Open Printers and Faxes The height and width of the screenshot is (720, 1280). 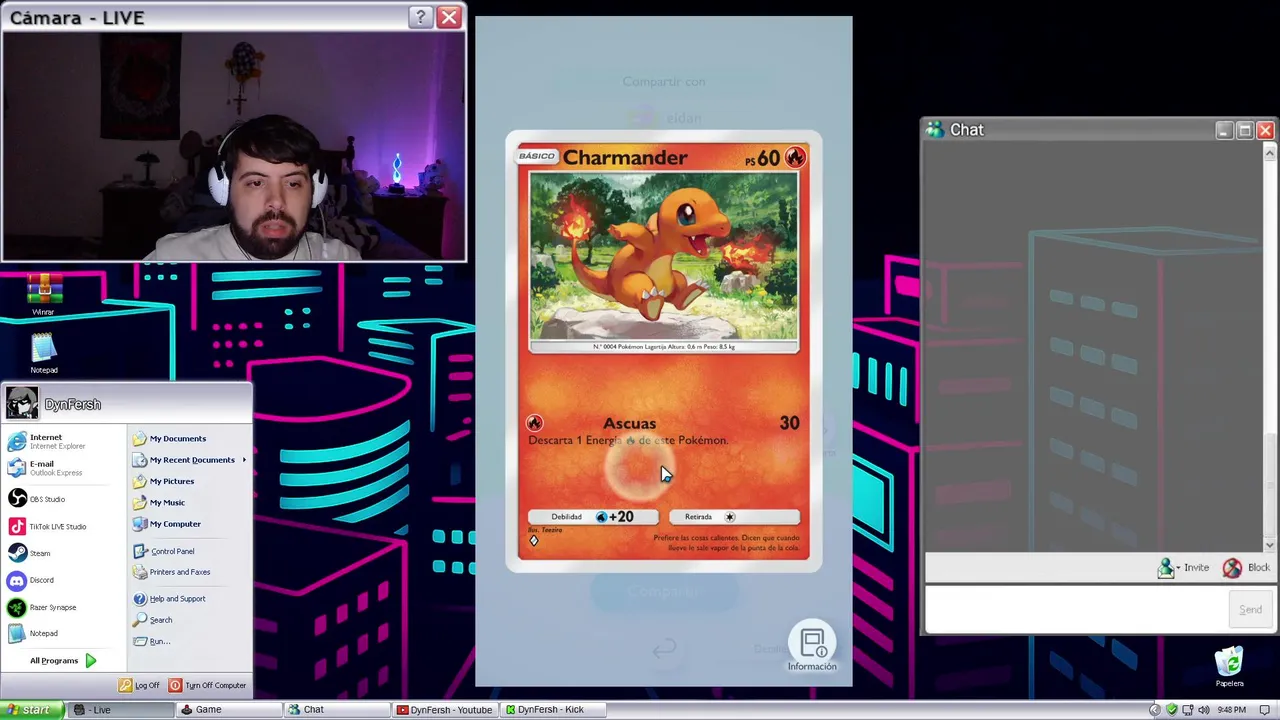tap(172, 572)
